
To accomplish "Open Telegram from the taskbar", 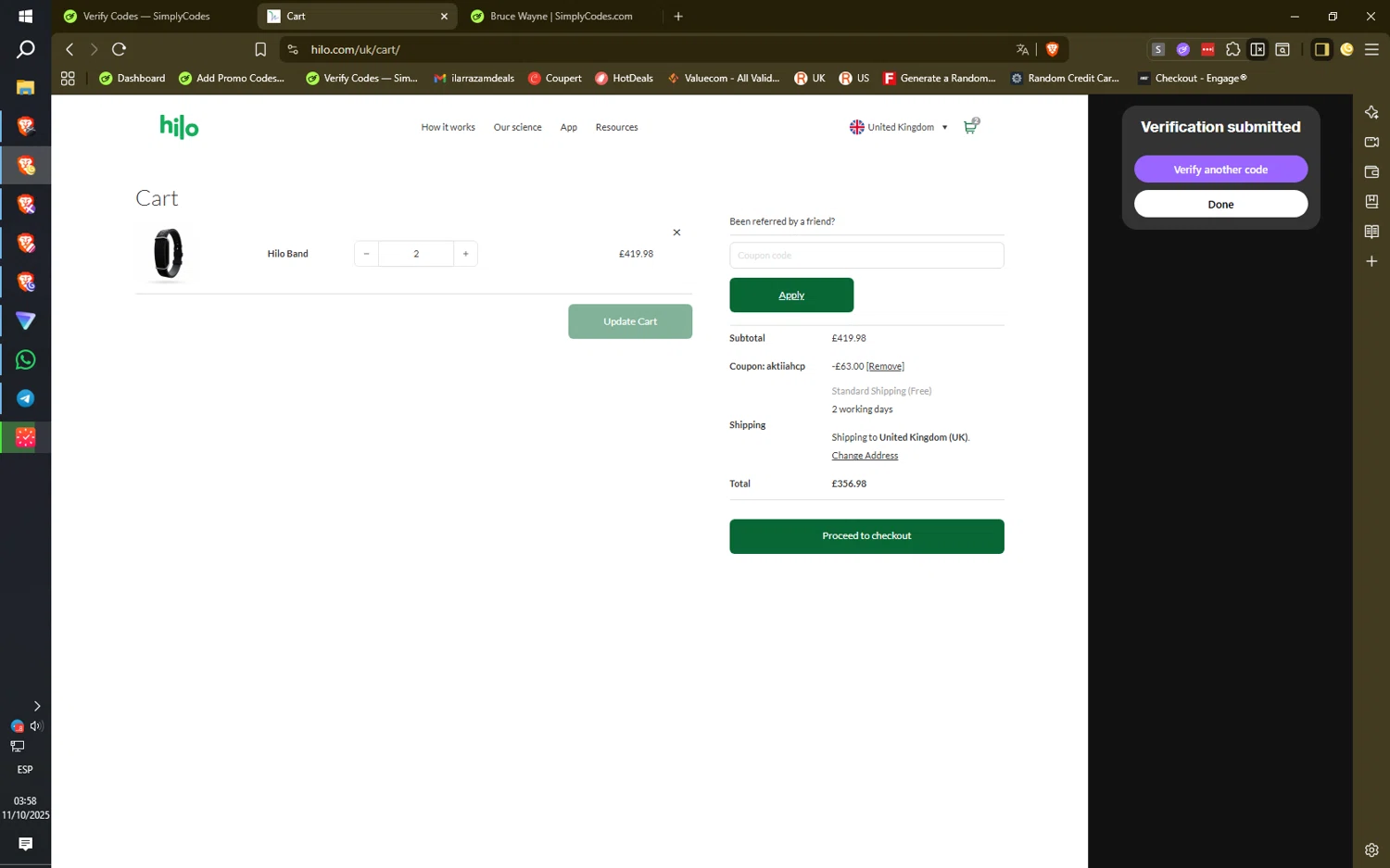I will click(x=25, y=398).
